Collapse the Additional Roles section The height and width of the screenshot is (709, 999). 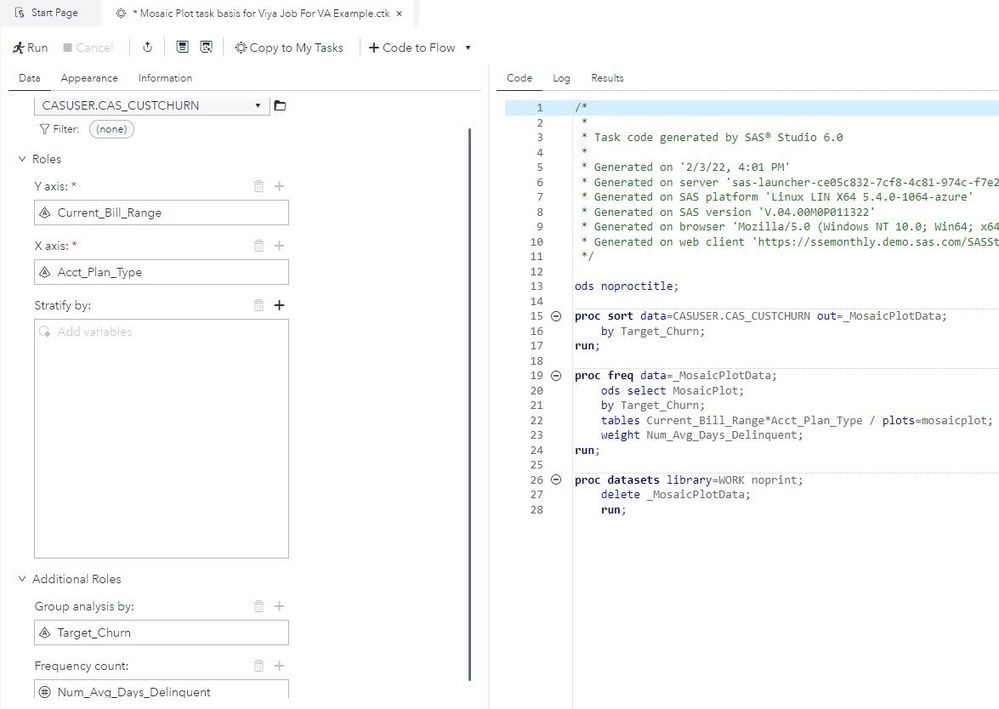[22, 579]
